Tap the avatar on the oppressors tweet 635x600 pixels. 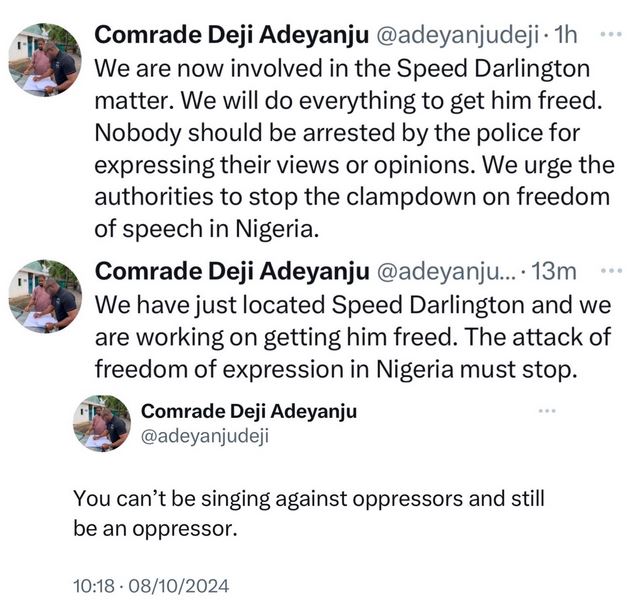point(102,423)
